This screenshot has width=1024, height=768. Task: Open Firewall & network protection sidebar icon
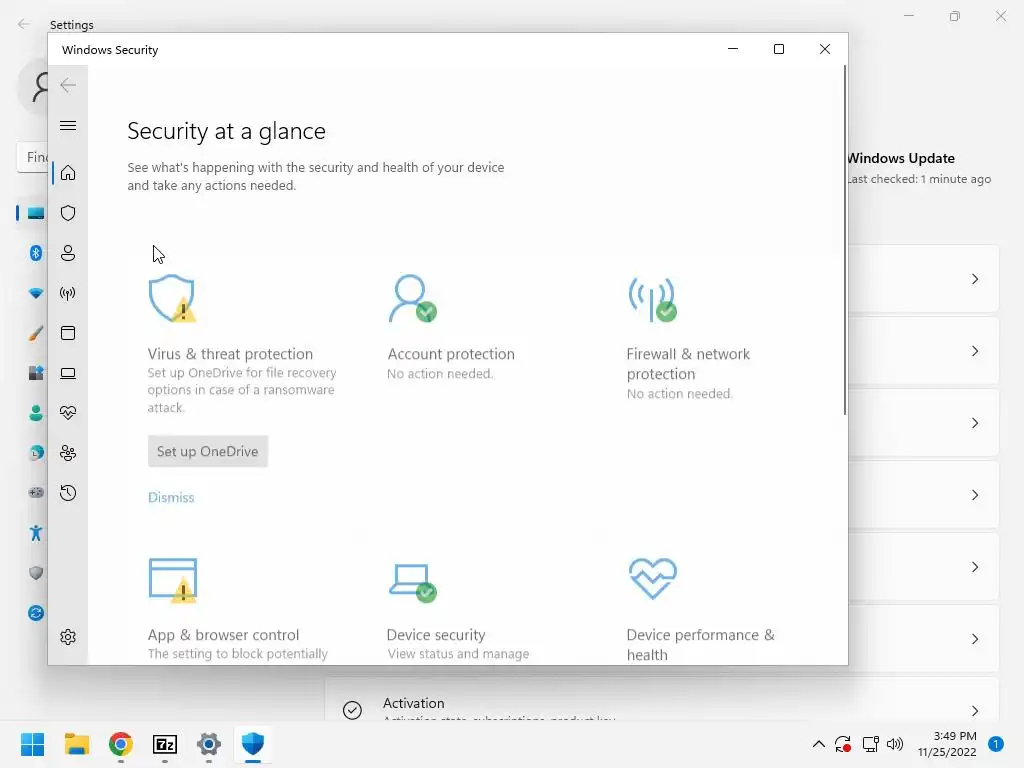pos(68,293)
